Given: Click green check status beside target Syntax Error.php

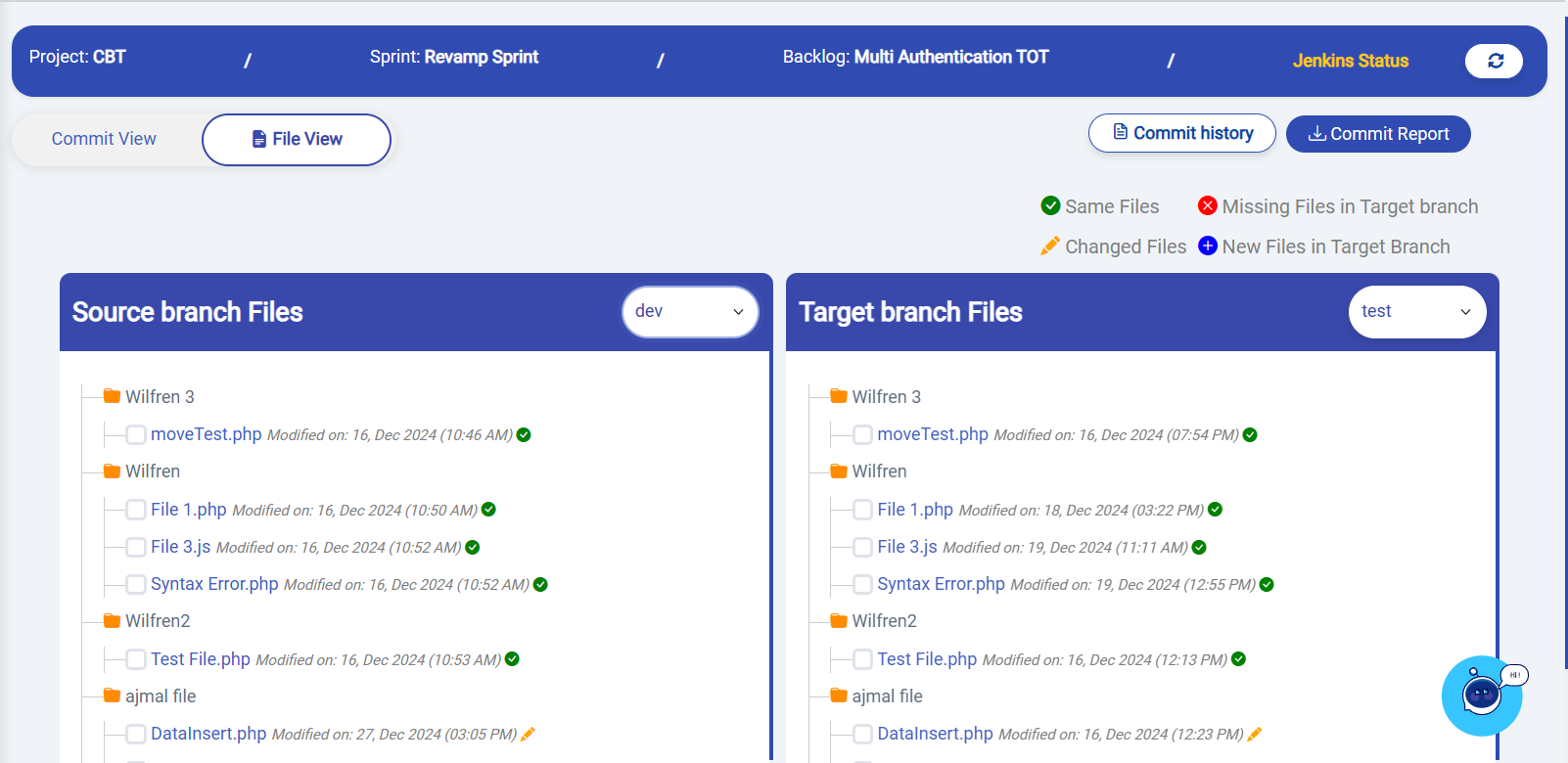Looking at the screenshot, I should [1267, 585].
